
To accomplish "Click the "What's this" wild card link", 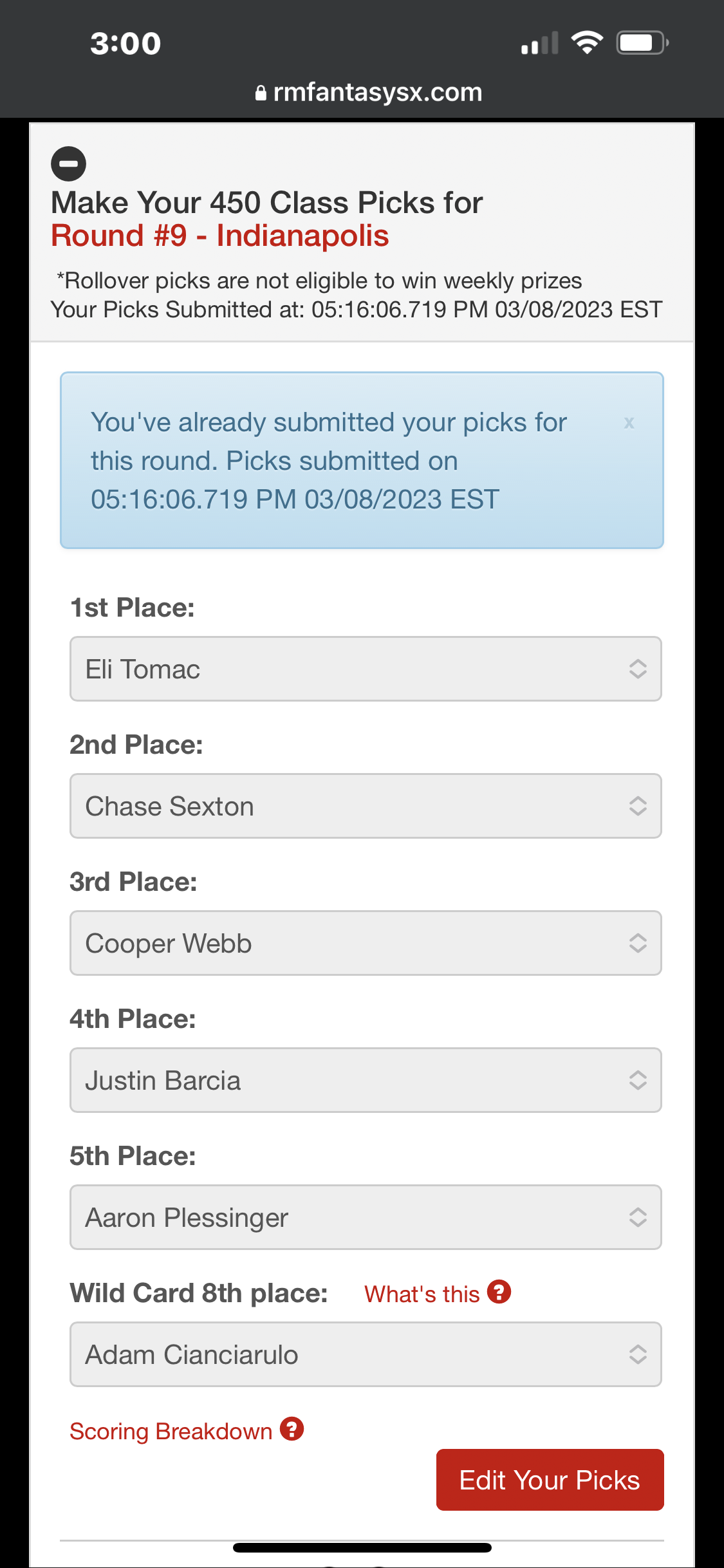I will (422, 1294).
